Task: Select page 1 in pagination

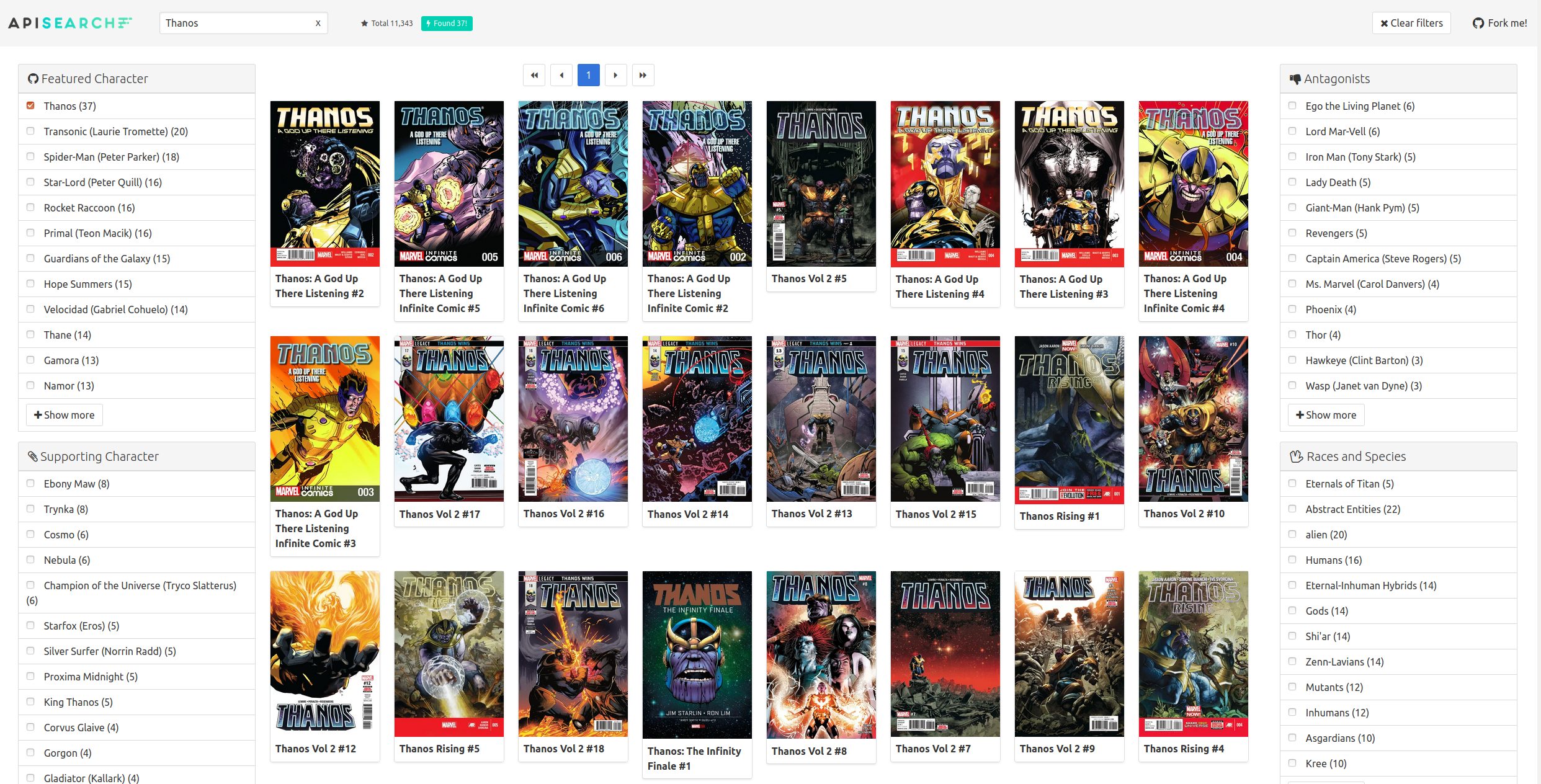Action: [588, 75]
